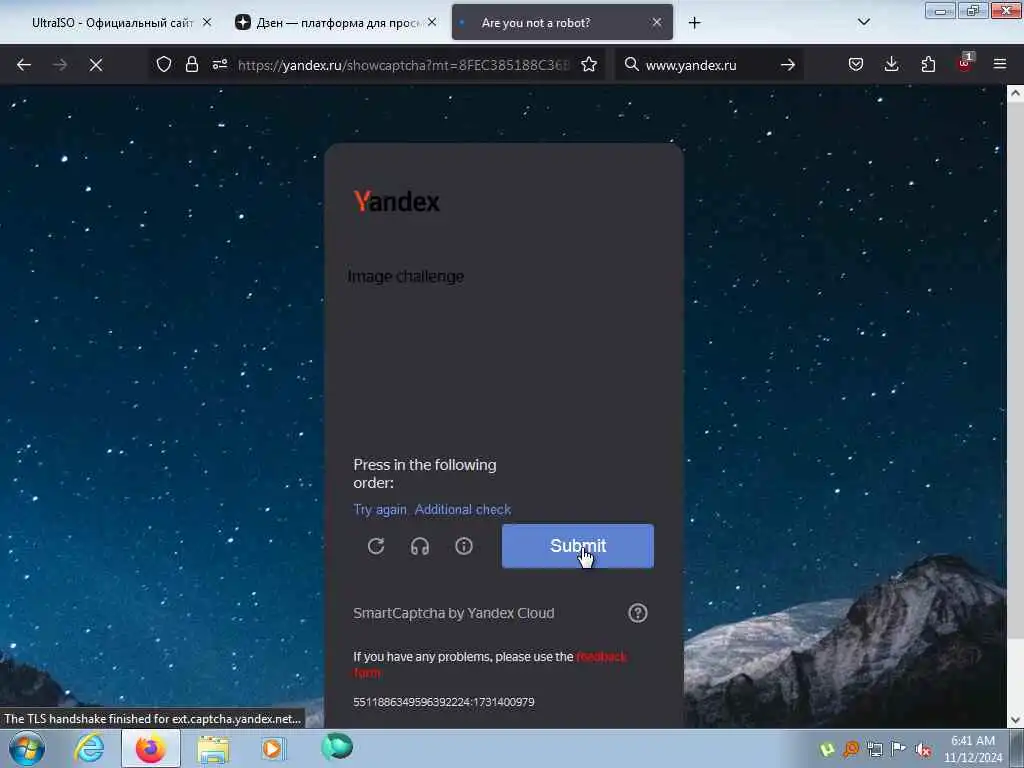
Task: Stop page loading with the X button
Action: [96, 65]
